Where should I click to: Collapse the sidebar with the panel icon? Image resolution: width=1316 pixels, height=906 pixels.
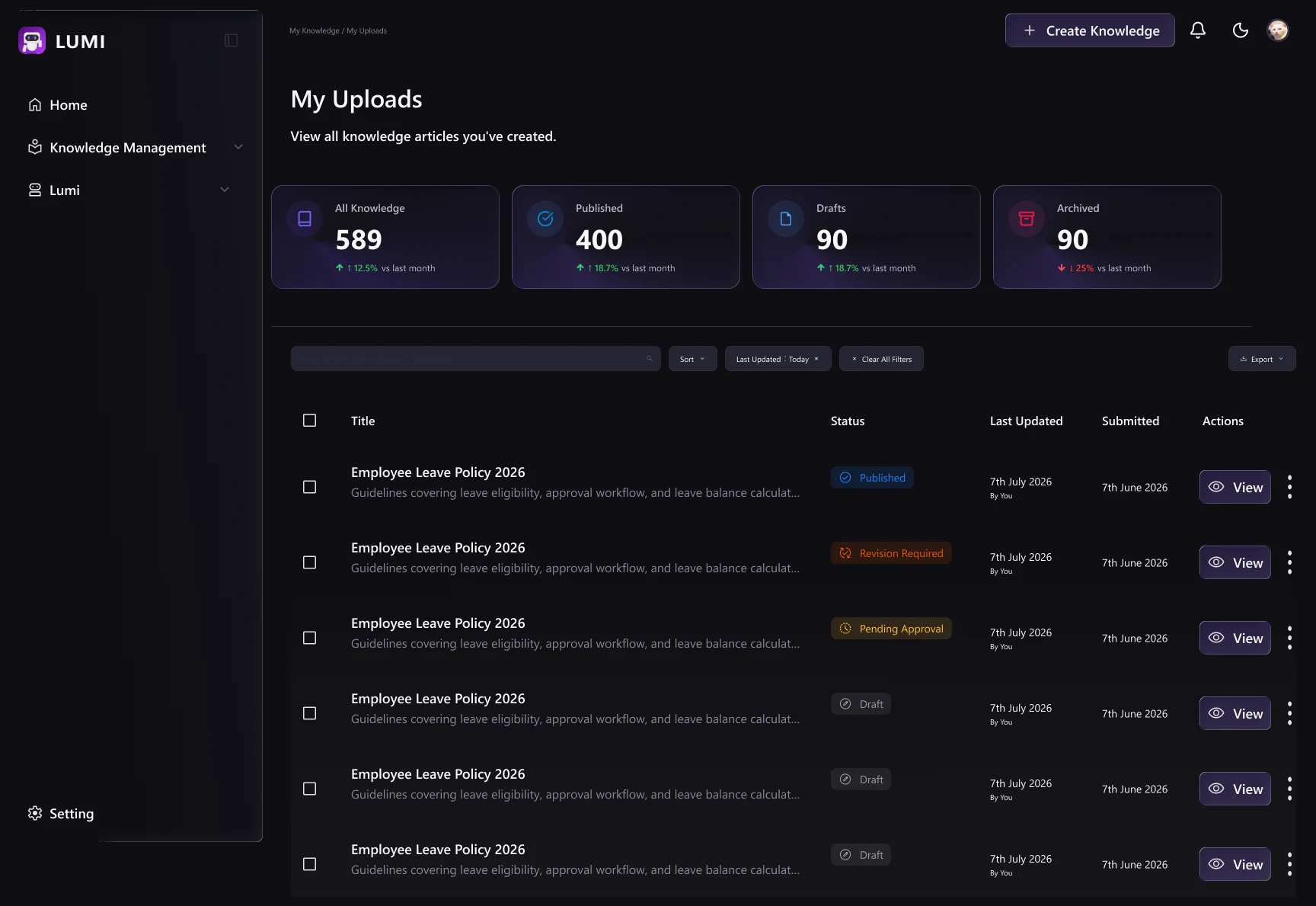(x=232, y=40)
